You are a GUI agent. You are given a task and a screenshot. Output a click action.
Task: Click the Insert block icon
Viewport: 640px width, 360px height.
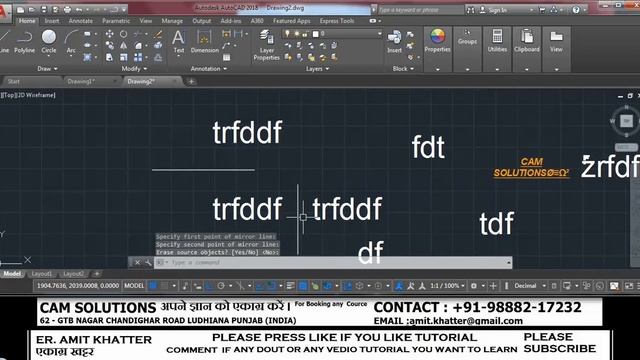(394, 42)
